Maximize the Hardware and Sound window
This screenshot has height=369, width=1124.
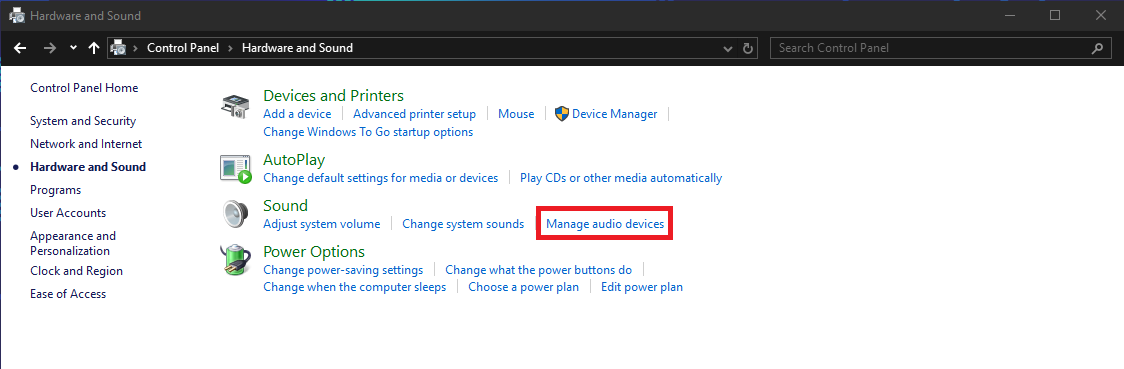coord(1055,15)
